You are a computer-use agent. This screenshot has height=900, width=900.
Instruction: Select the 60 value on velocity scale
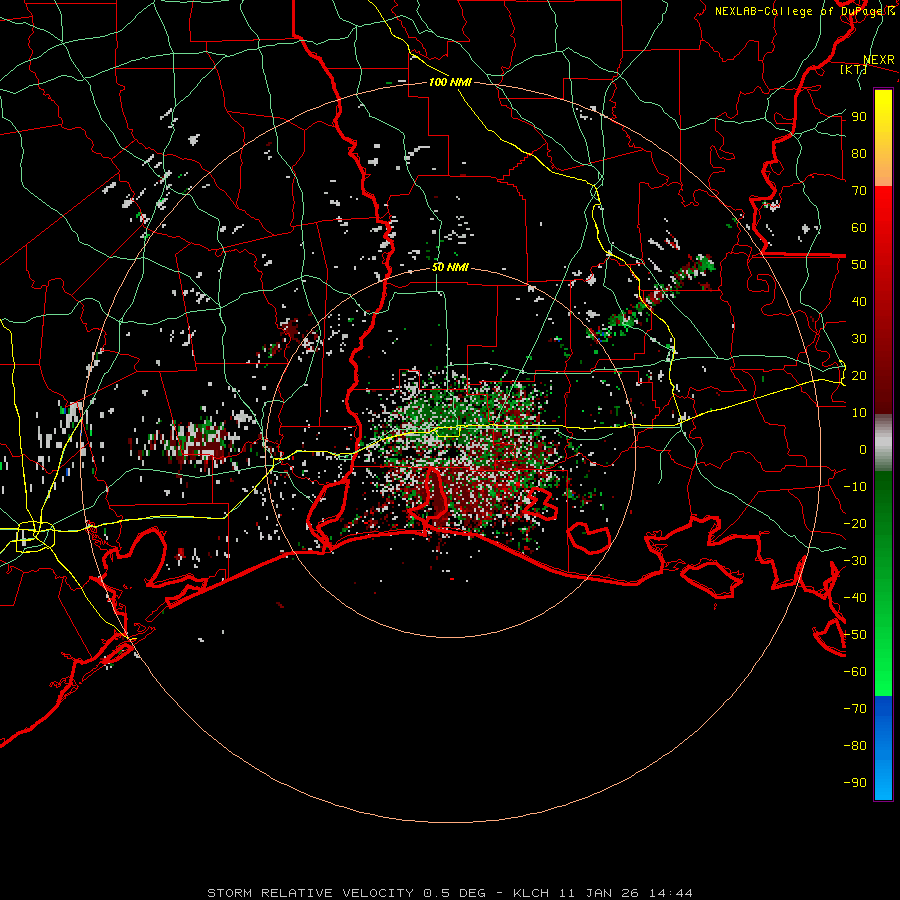pos(859,228)
